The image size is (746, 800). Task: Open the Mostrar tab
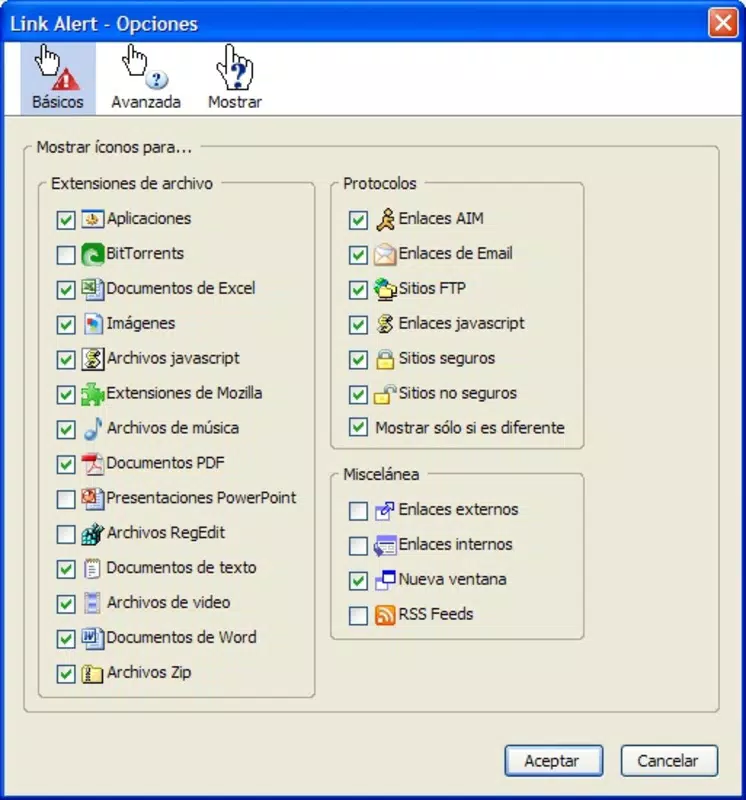(x=235, y=78)
